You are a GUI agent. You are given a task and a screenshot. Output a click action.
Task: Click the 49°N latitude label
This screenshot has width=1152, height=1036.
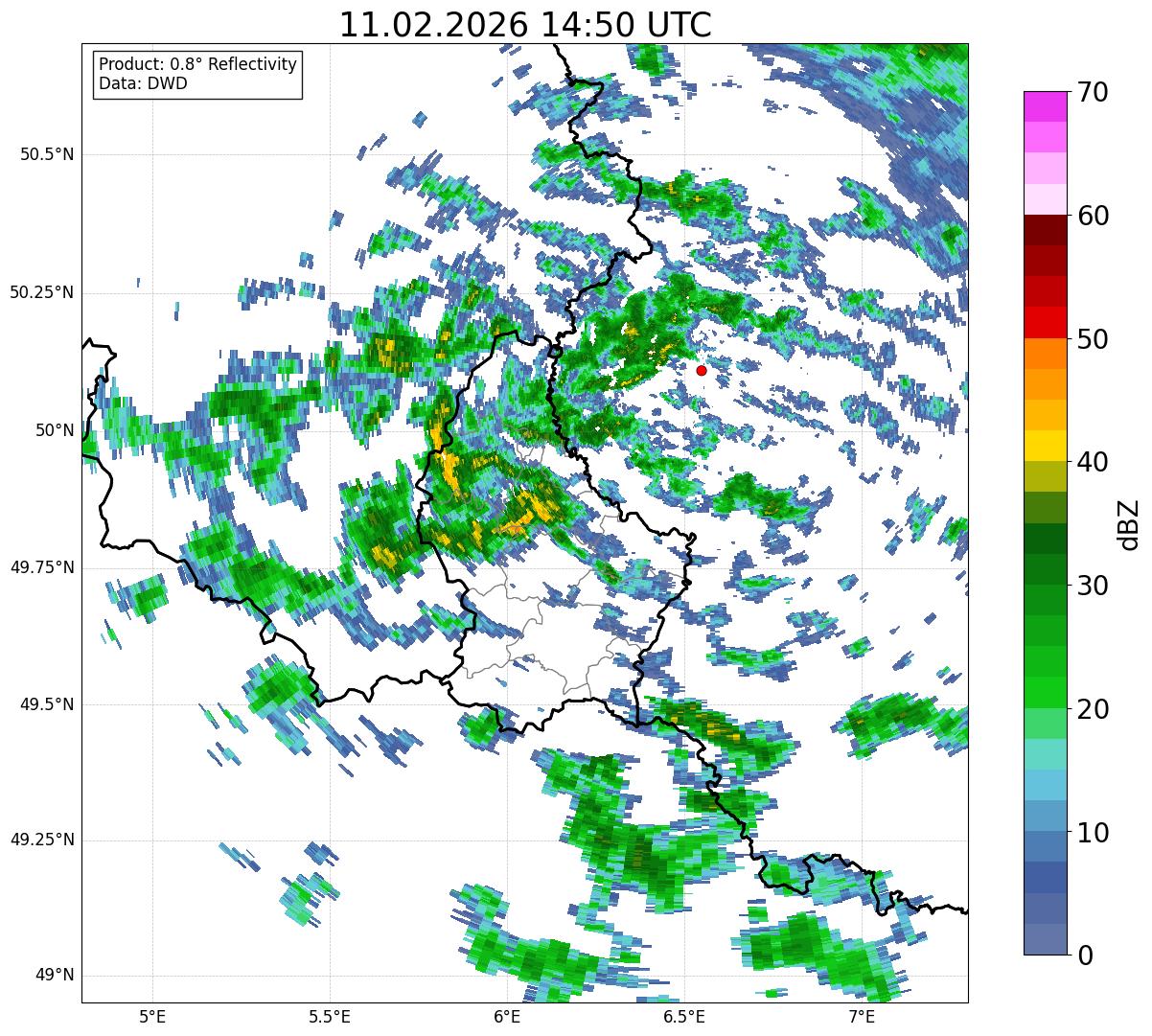point(55,976)
